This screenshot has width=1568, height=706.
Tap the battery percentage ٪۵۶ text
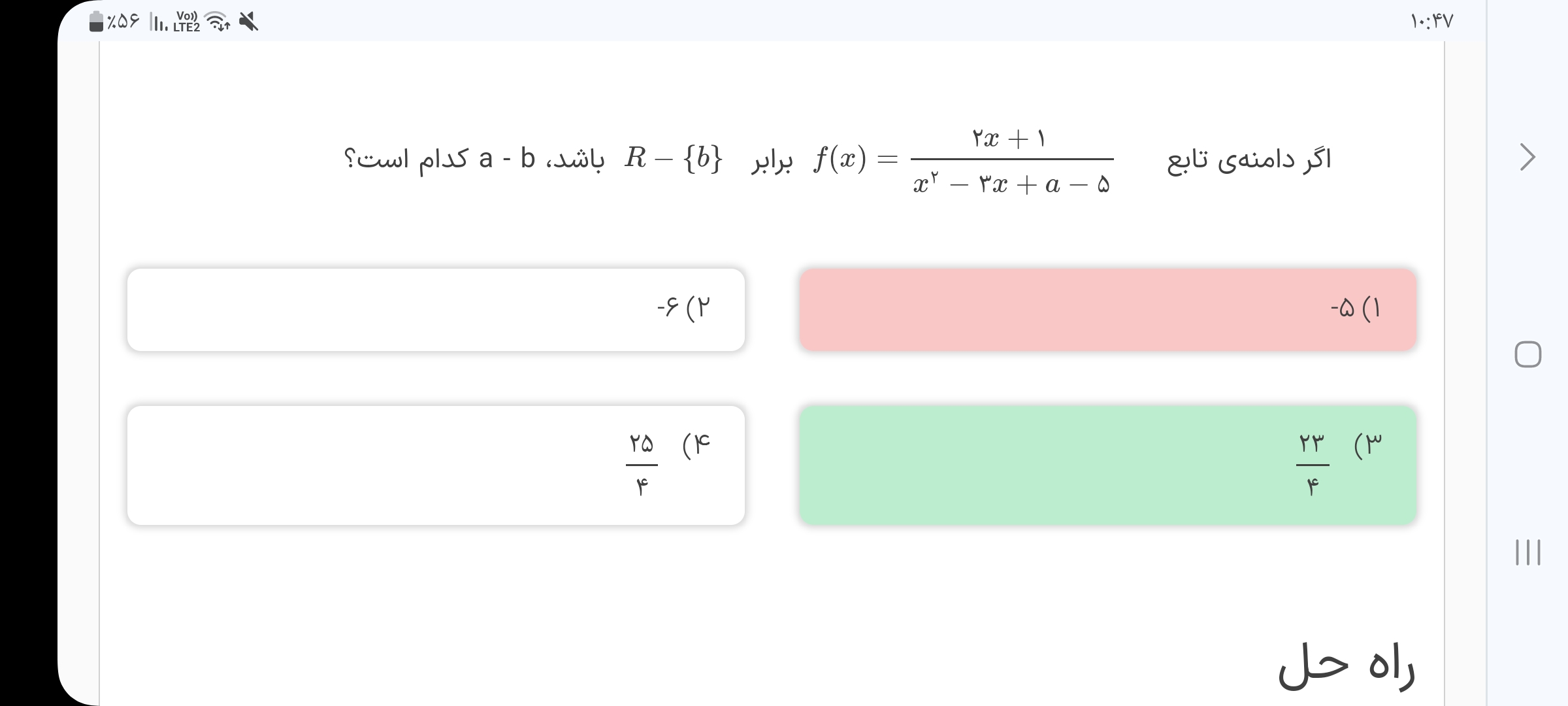click(124, 22)
